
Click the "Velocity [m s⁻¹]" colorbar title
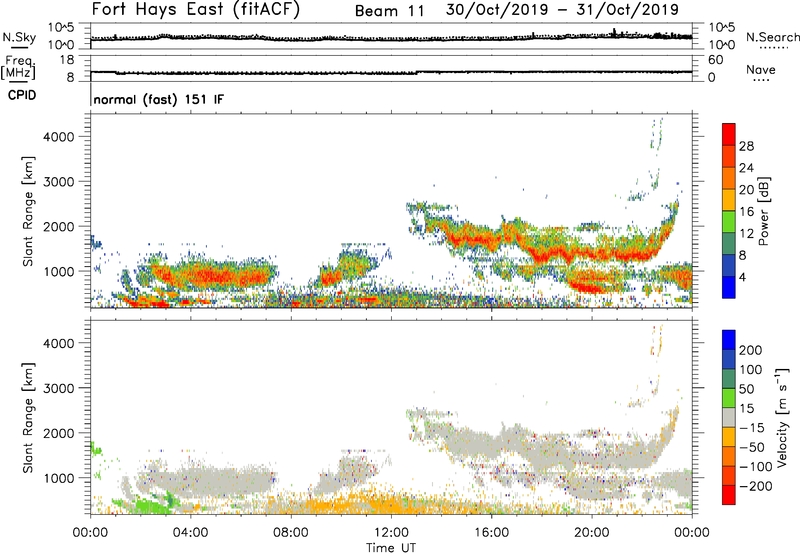(x=782, y=418)
